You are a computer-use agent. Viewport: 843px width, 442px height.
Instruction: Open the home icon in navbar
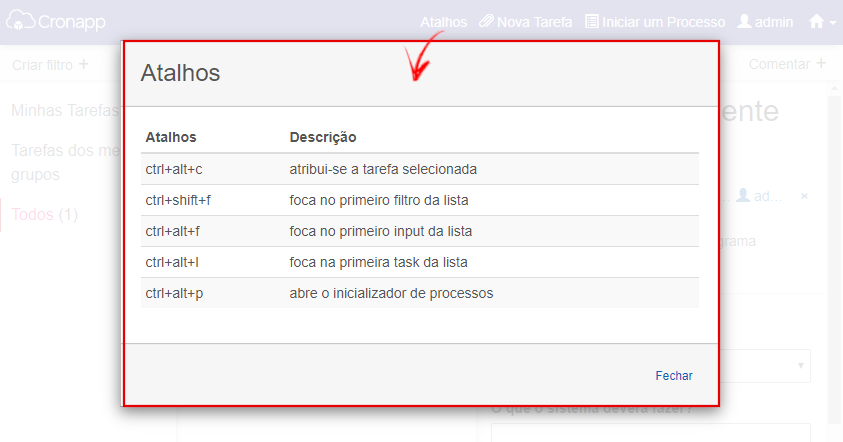tap(816, 21)
